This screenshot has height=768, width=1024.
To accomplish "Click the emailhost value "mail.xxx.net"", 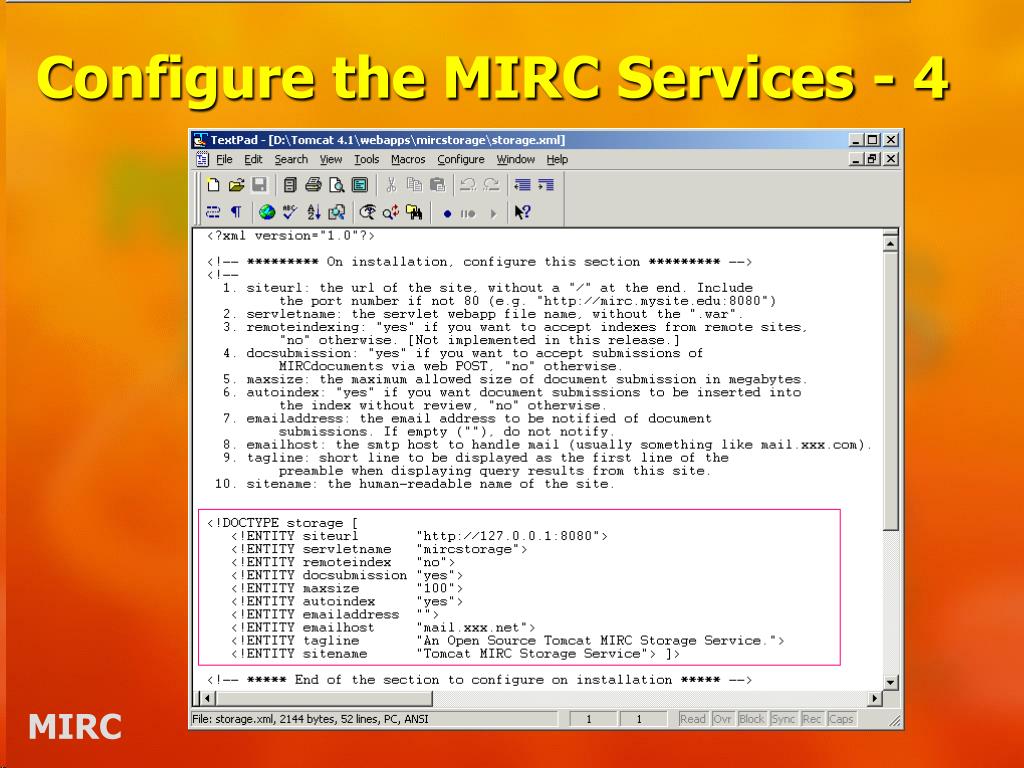I will pyautogui.click(x=472, y=628).
